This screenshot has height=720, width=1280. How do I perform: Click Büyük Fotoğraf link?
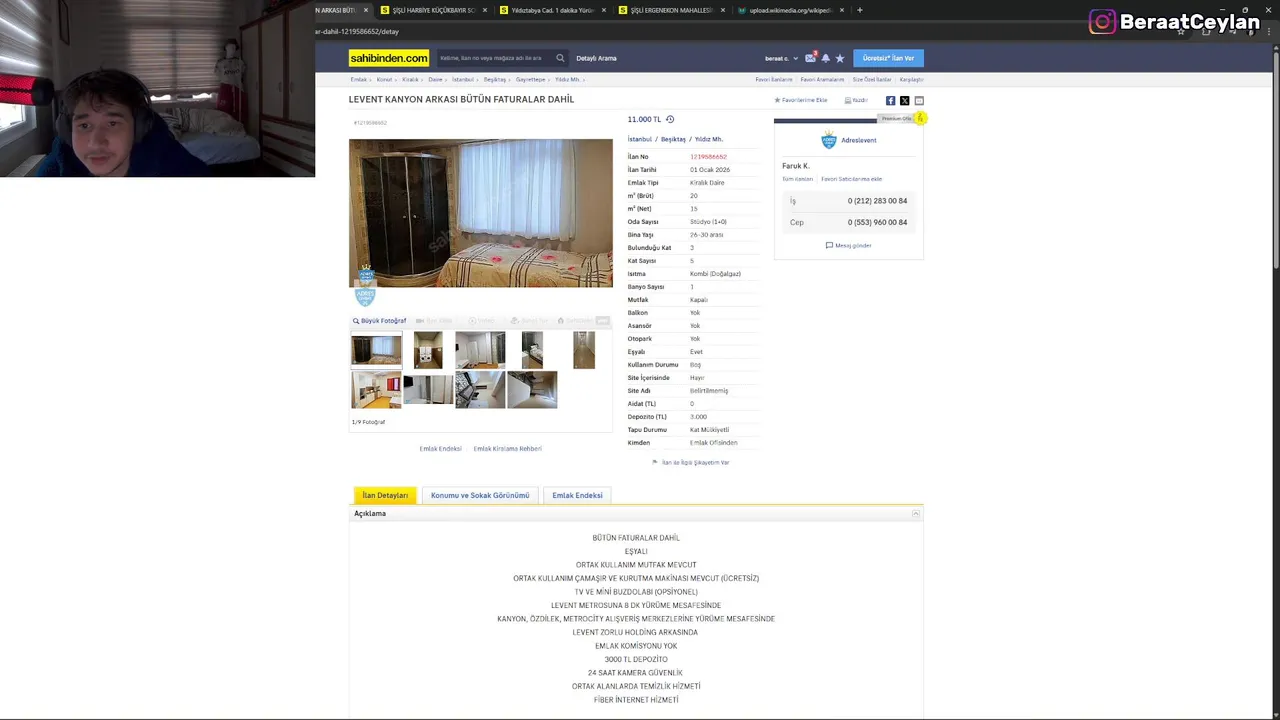380,321
